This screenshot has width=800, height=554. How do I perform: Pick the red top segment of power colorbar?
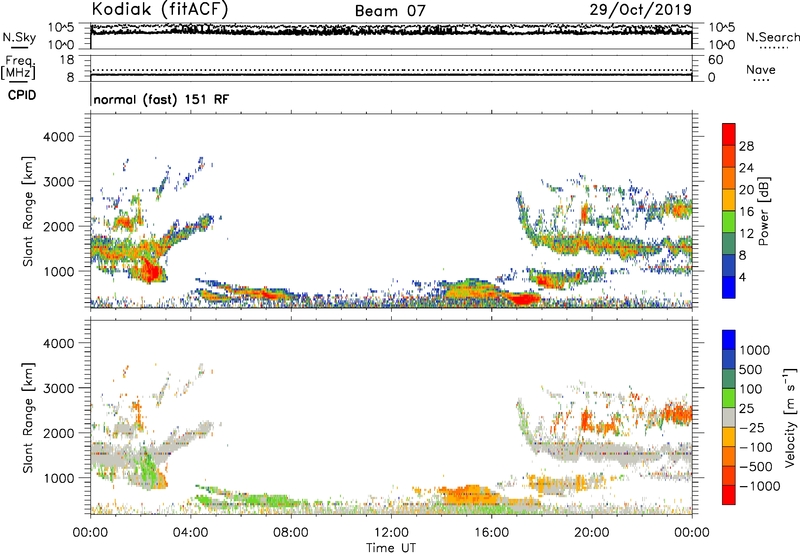729,134
